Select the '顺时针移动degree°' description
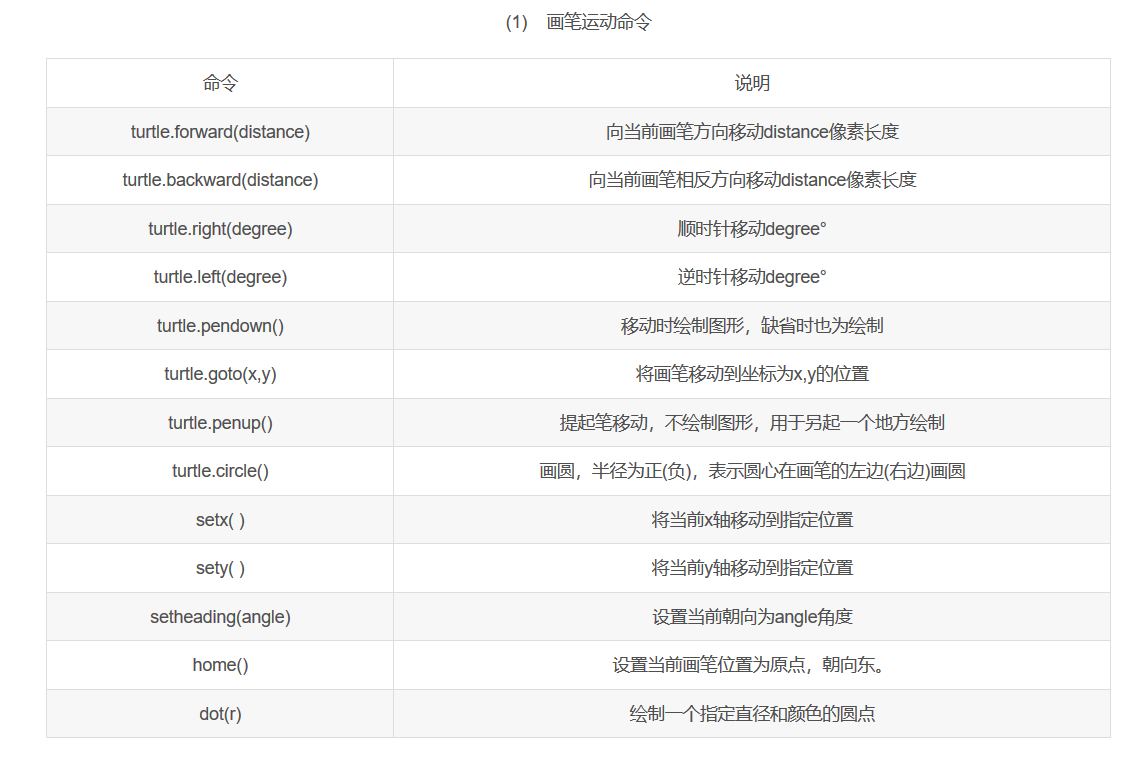1141x765 pixels. tap(752, 229)
